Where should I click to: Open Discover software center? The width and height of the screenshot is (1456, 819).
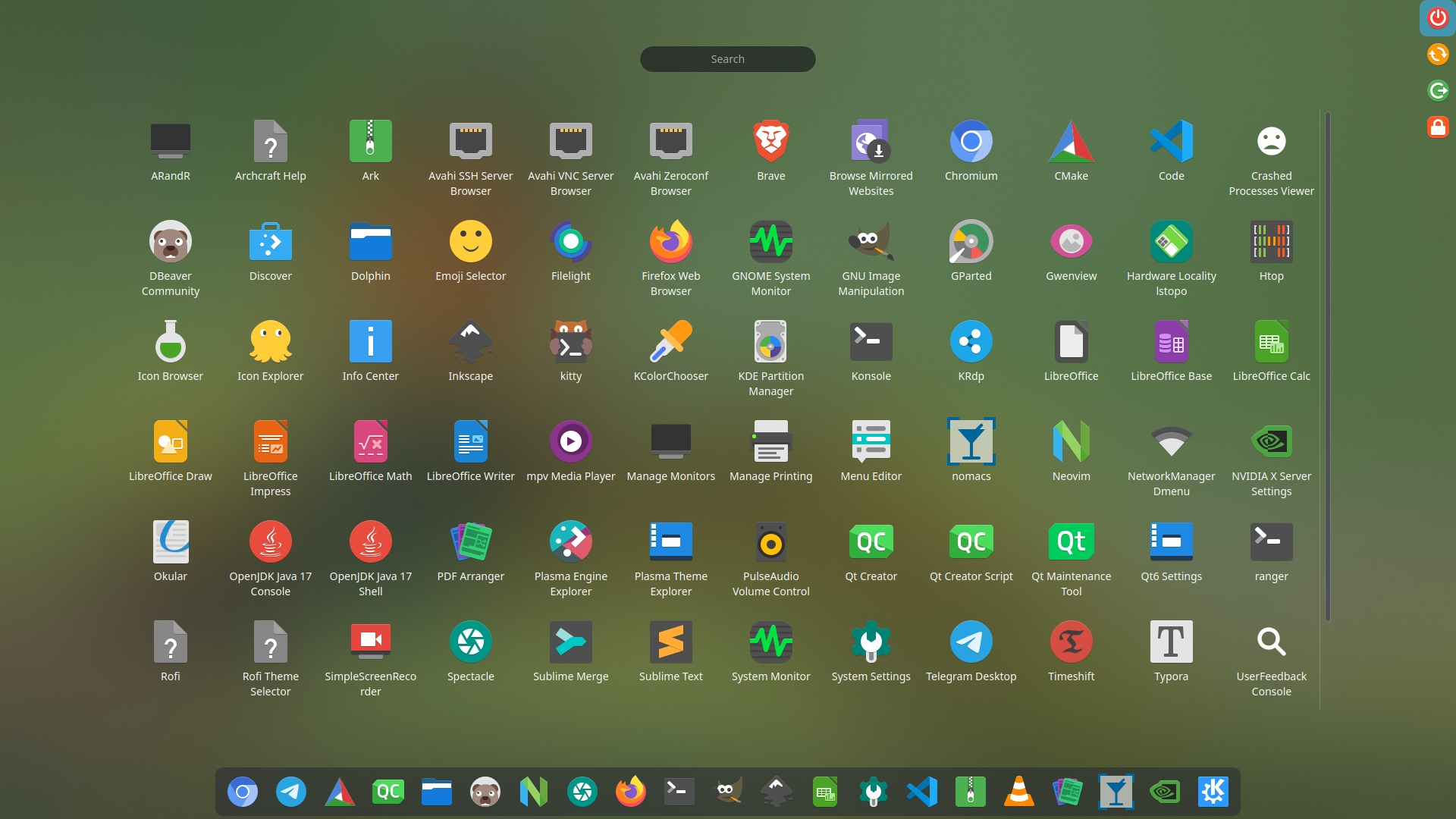271,252
